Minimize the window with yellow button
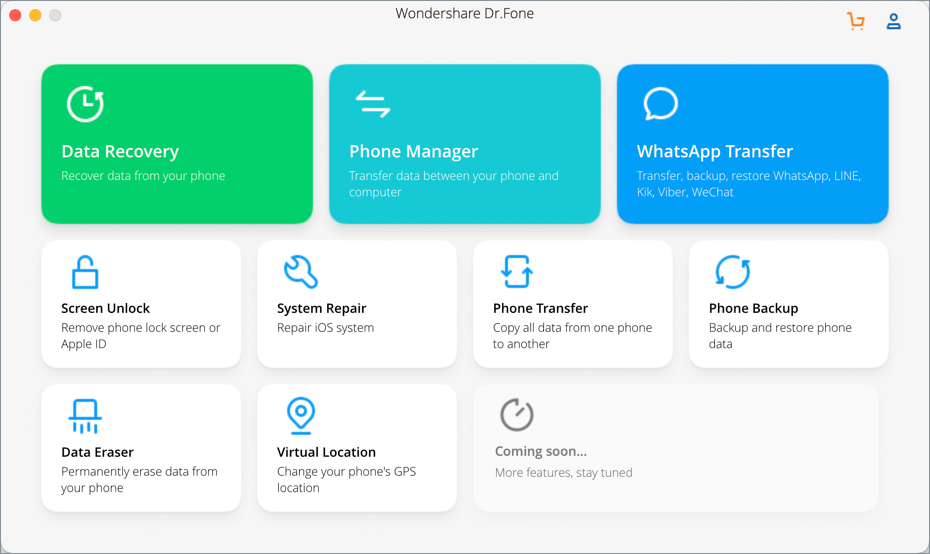This screenshot has height=554, width=930. click(x=36, y=15)
